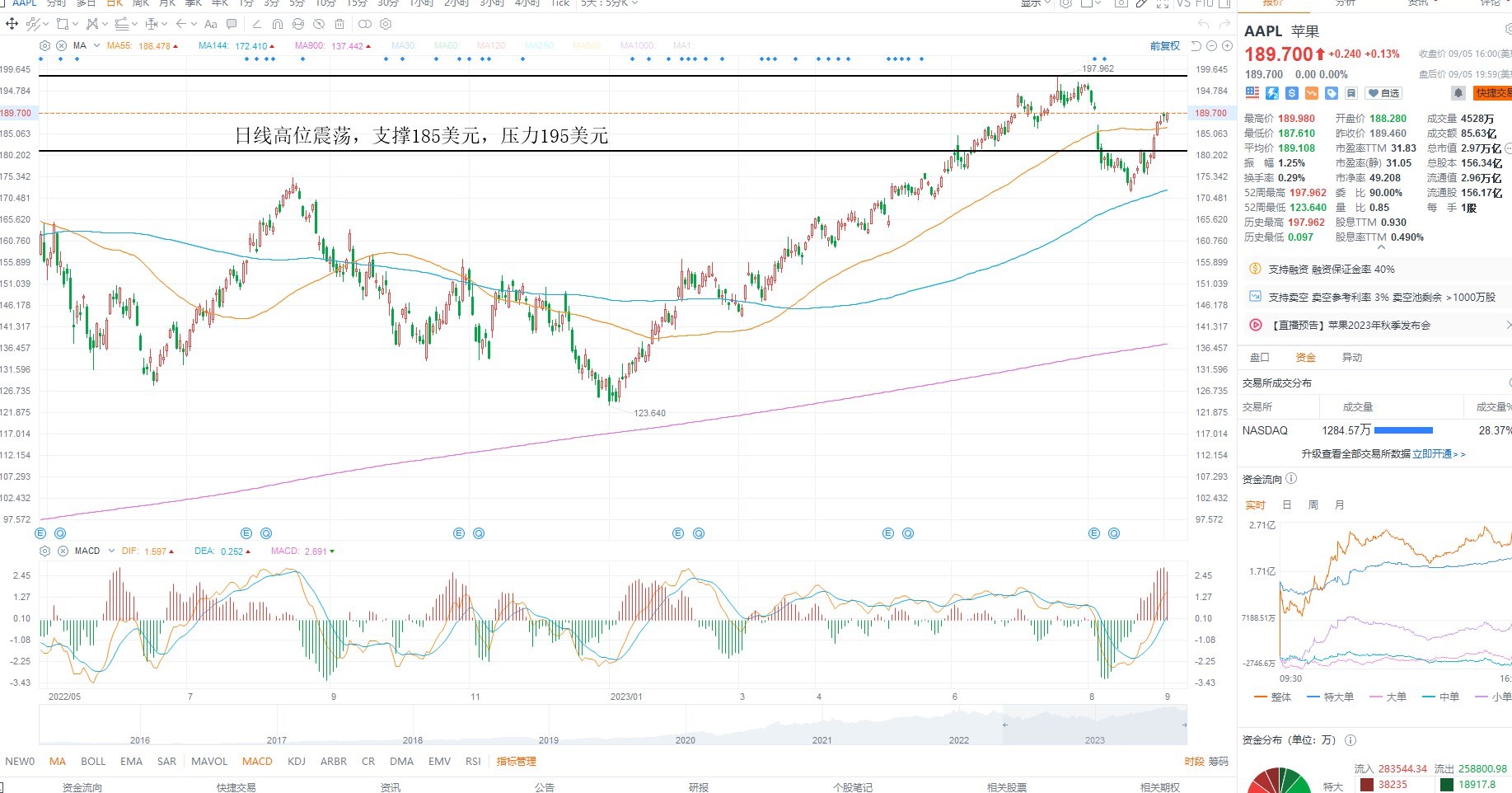Close the MACD indicator panel
Image resolution: width=1512 pixels, height=793 pixels.
[63, 551]
